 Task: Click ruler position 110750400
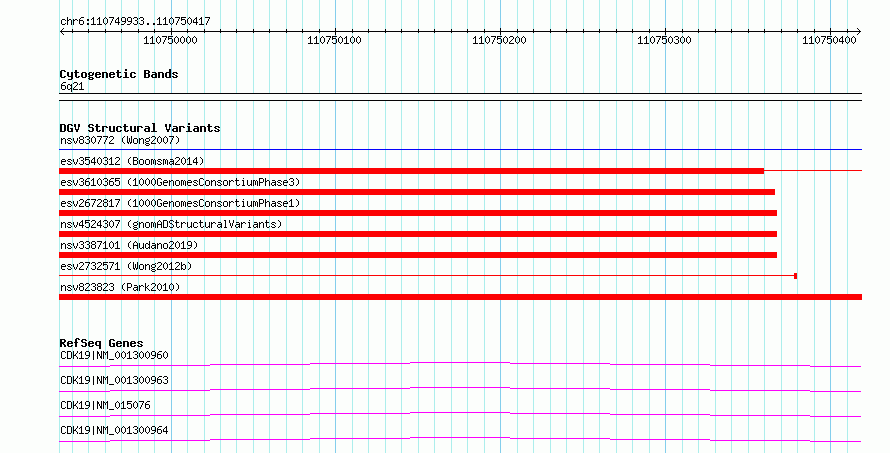(x=829, y=40)
